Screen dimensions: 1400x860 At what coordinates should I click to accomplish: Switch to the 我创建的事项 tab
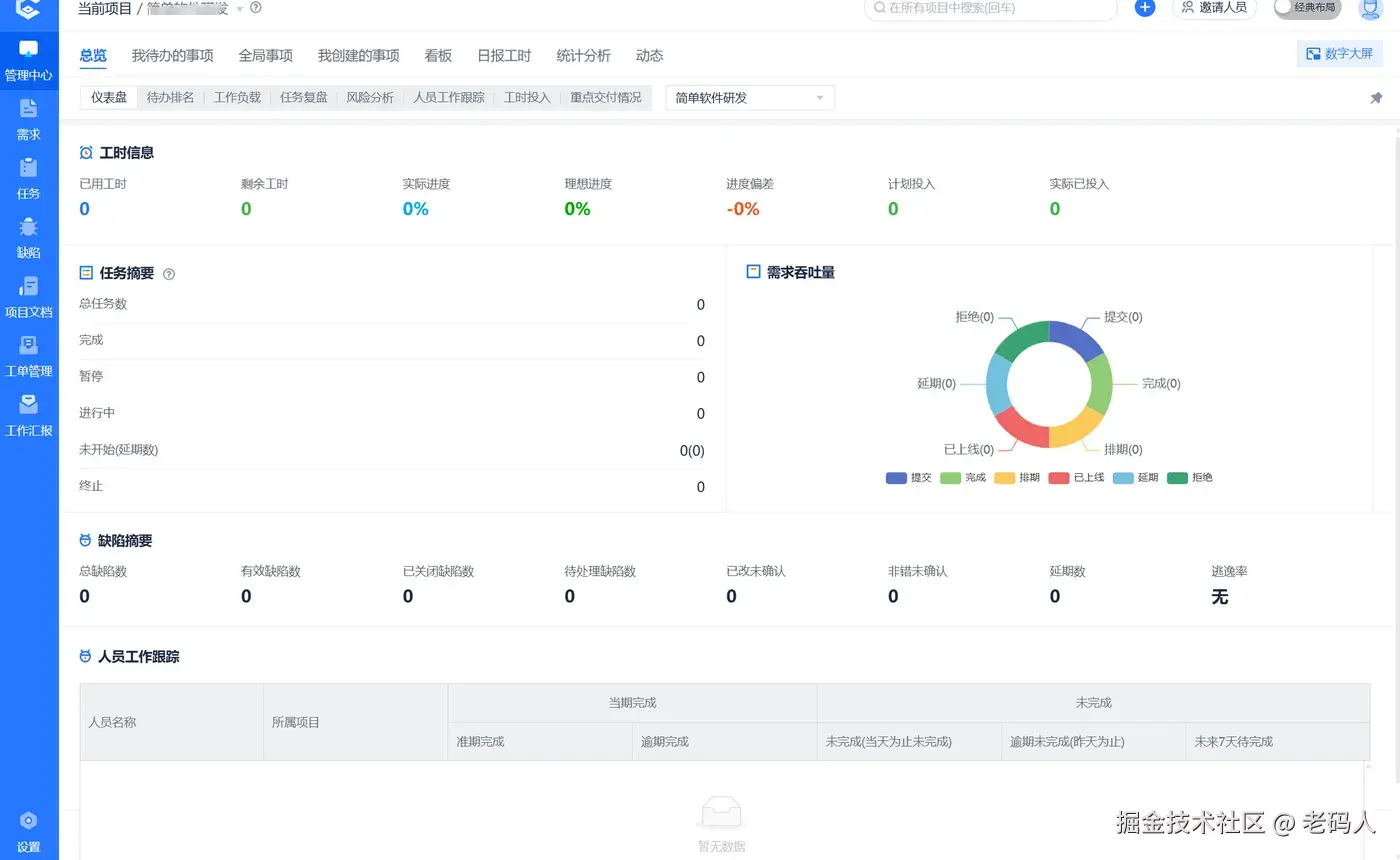pos(358,56)
